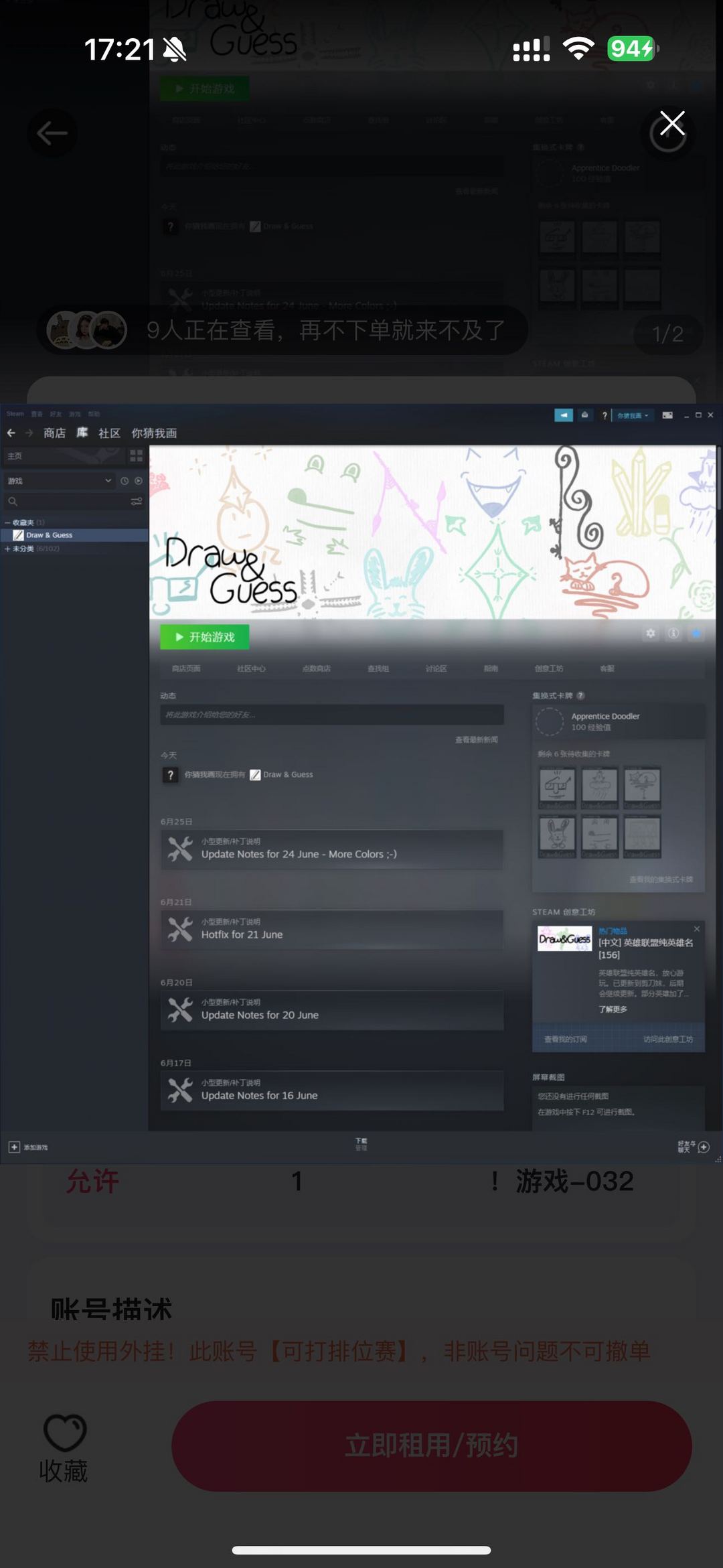This screenshot has width=723, height=1568.
Task: Click 查看最新新闻 link
Action: coord(477,739)
